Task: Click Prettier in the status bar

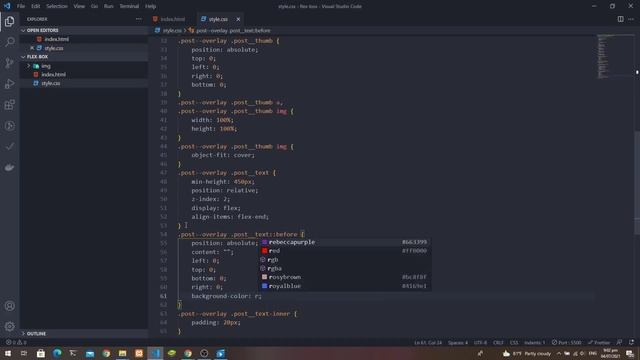Action: tap(599, 342)
